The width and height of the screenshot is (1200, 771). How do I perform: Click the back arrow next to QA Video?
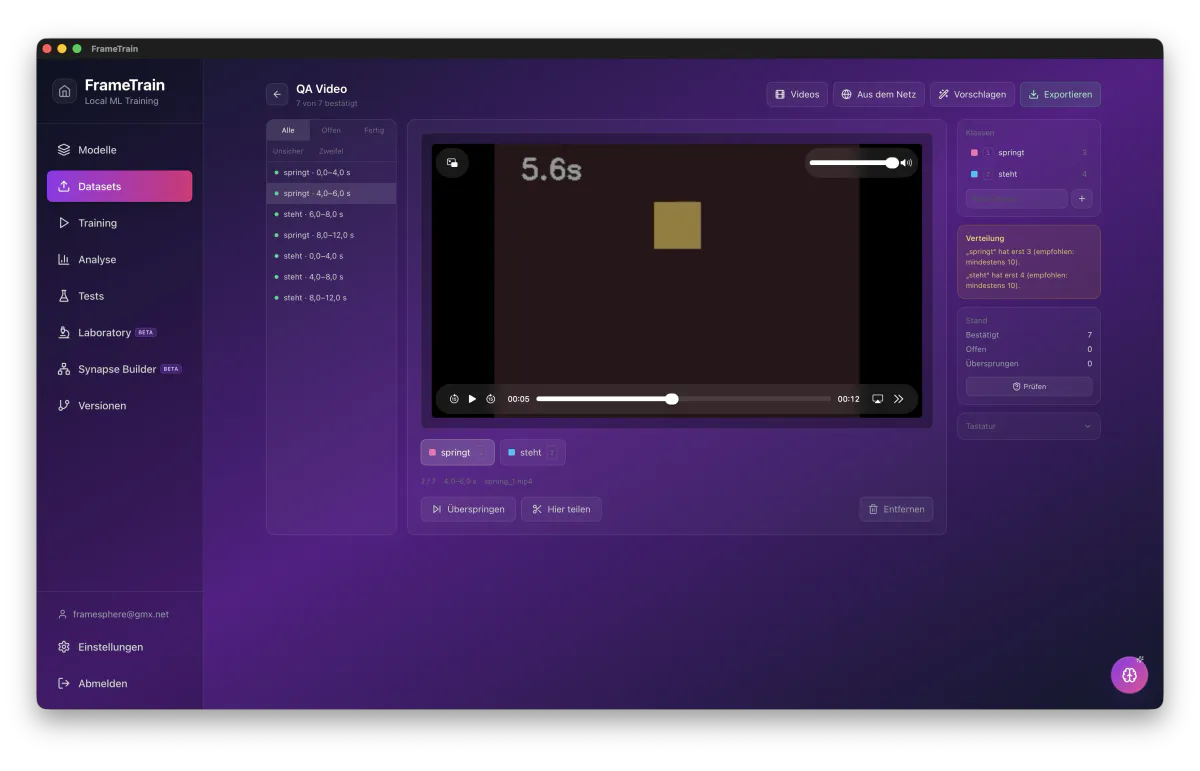click(277, 94)
